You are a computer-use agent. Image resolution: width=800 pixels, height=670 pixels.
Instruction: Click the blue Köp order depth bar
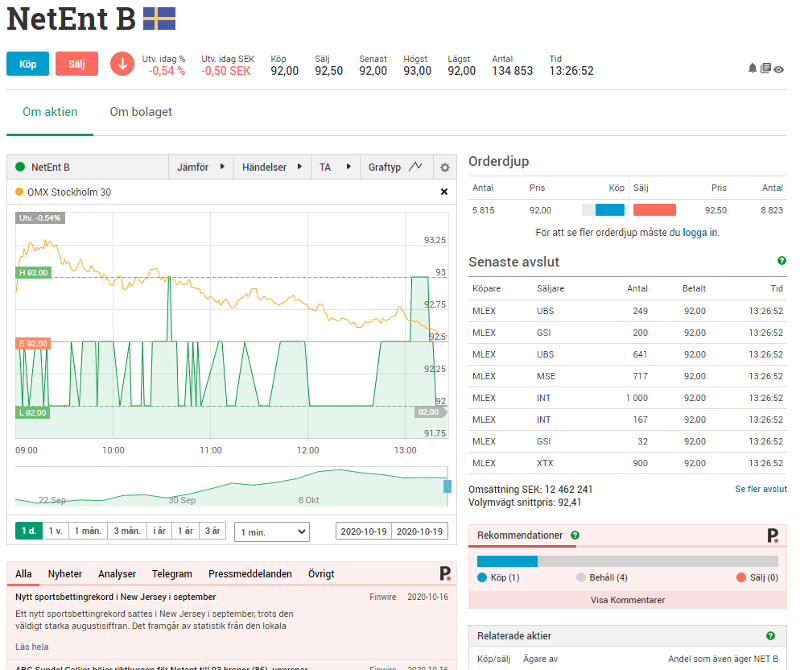[610, 210]
